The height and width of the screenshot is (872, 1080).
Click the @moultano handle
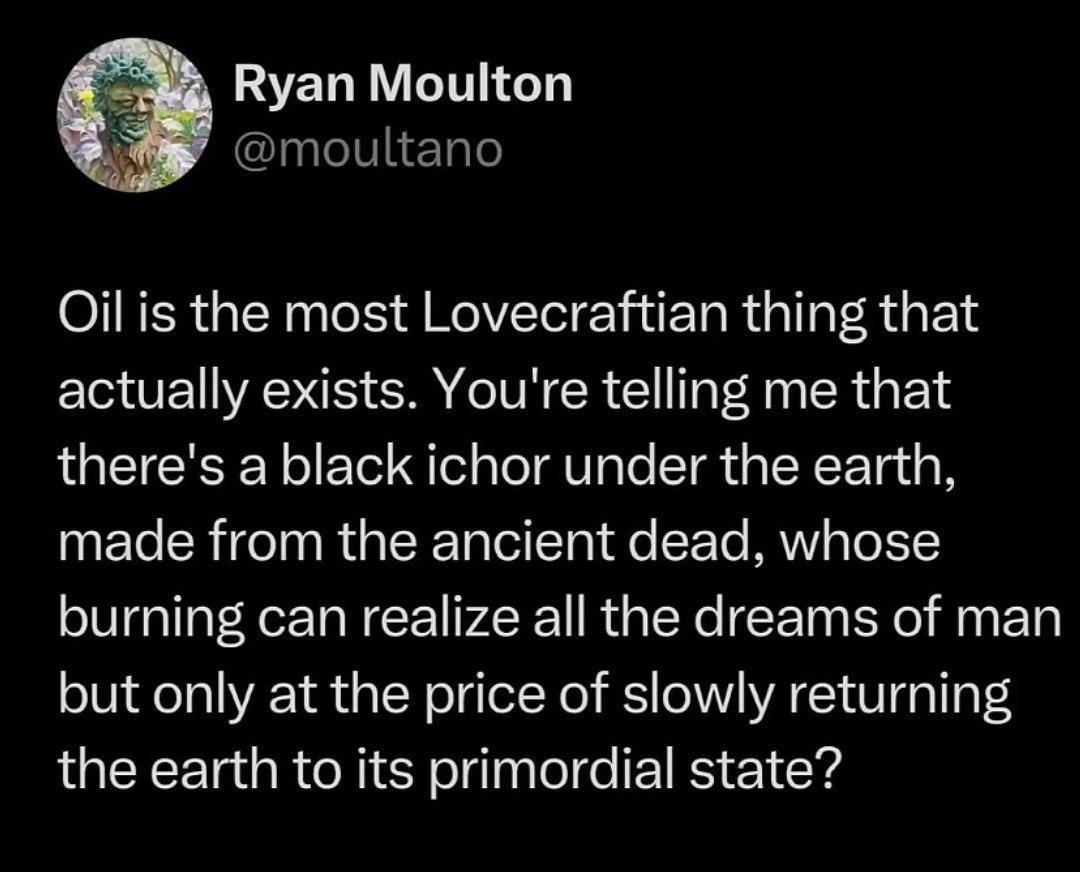point(367,150)
